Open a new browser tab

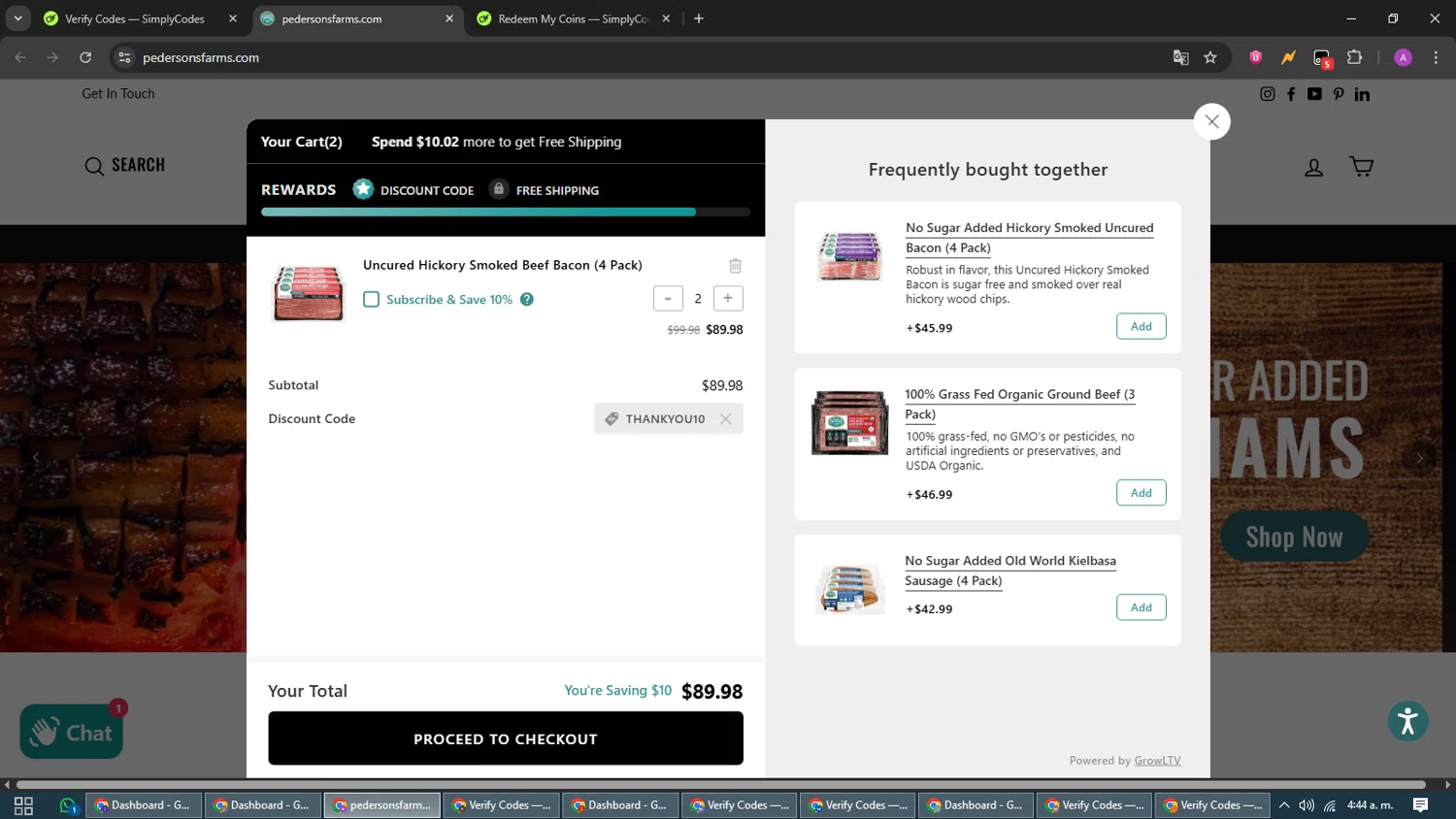pyautogui.click(x=699, y=18)
